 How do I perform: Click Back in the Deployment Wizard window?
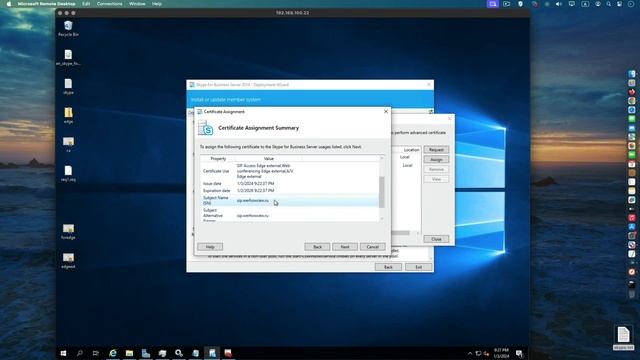388,267
